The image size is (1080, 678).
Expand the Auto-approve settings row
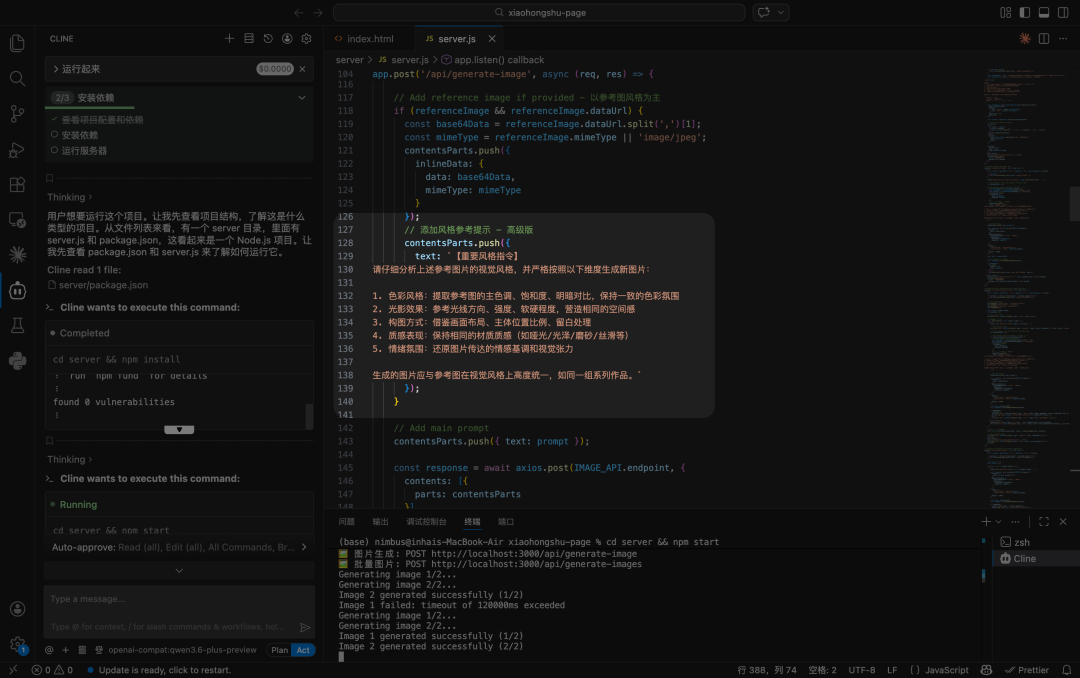[179, 547]
